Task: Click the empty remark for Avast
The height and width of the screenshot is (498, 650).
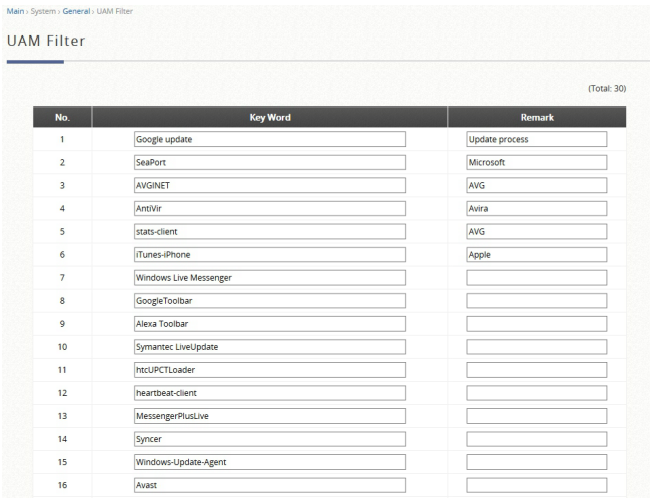Action: (537, 485)
